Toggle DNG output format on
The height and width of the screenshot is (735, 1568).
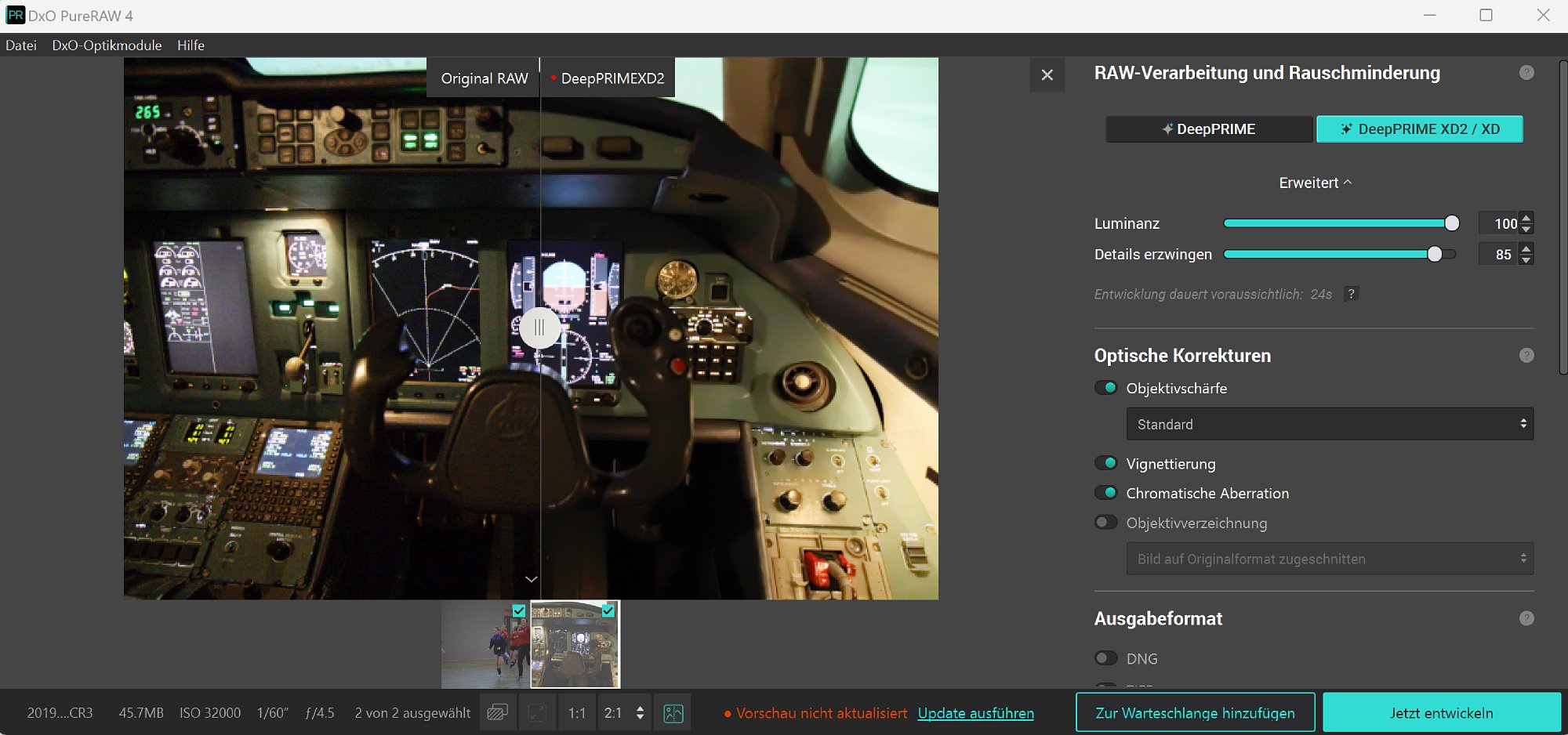coord(1106,658)
